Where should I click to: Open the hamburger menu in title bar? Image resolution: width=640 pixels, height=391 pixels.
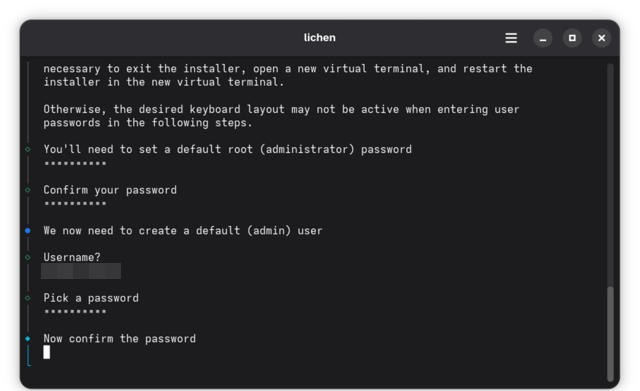pos(511,38)
